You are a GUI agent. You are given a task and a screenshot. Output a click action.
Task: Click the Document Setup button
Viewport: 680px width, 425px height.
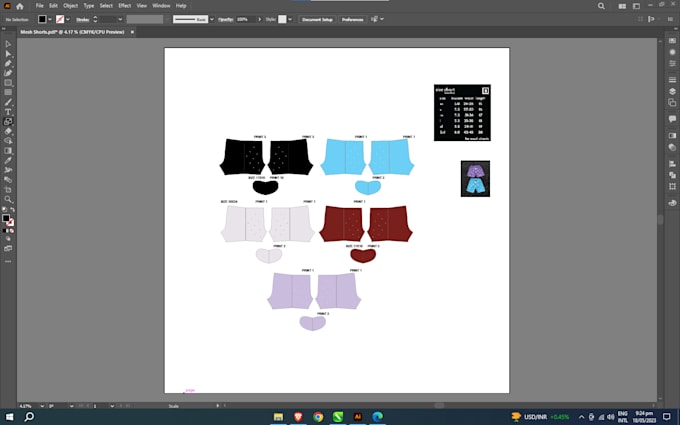click(317, 20)
